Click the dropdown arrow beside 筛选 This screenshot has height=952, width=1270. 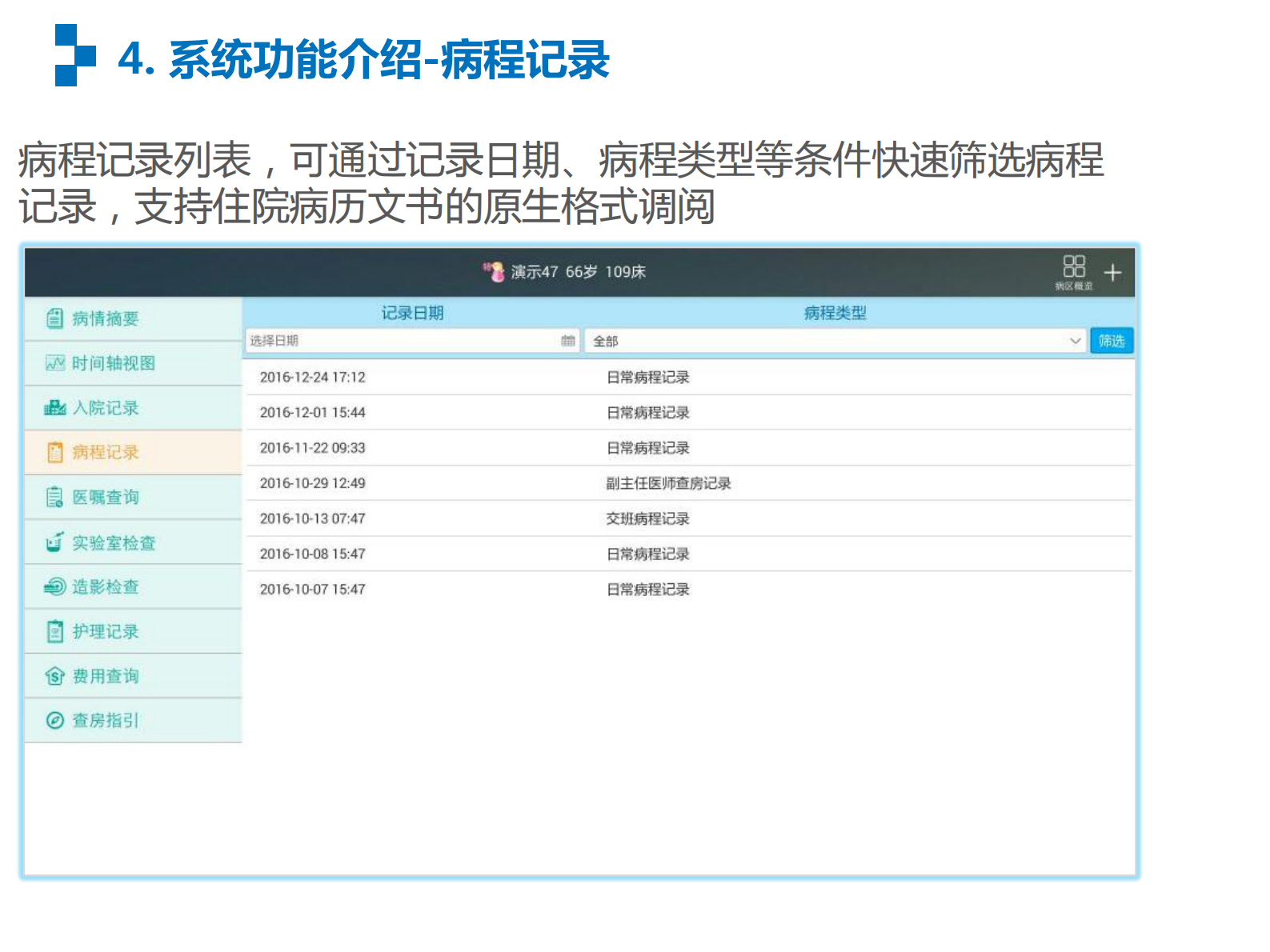point(1075,341)
